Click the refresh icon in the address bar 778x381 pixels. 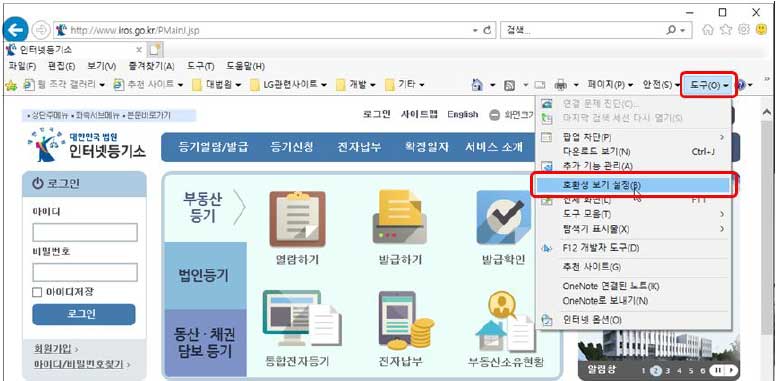(487, 30)
